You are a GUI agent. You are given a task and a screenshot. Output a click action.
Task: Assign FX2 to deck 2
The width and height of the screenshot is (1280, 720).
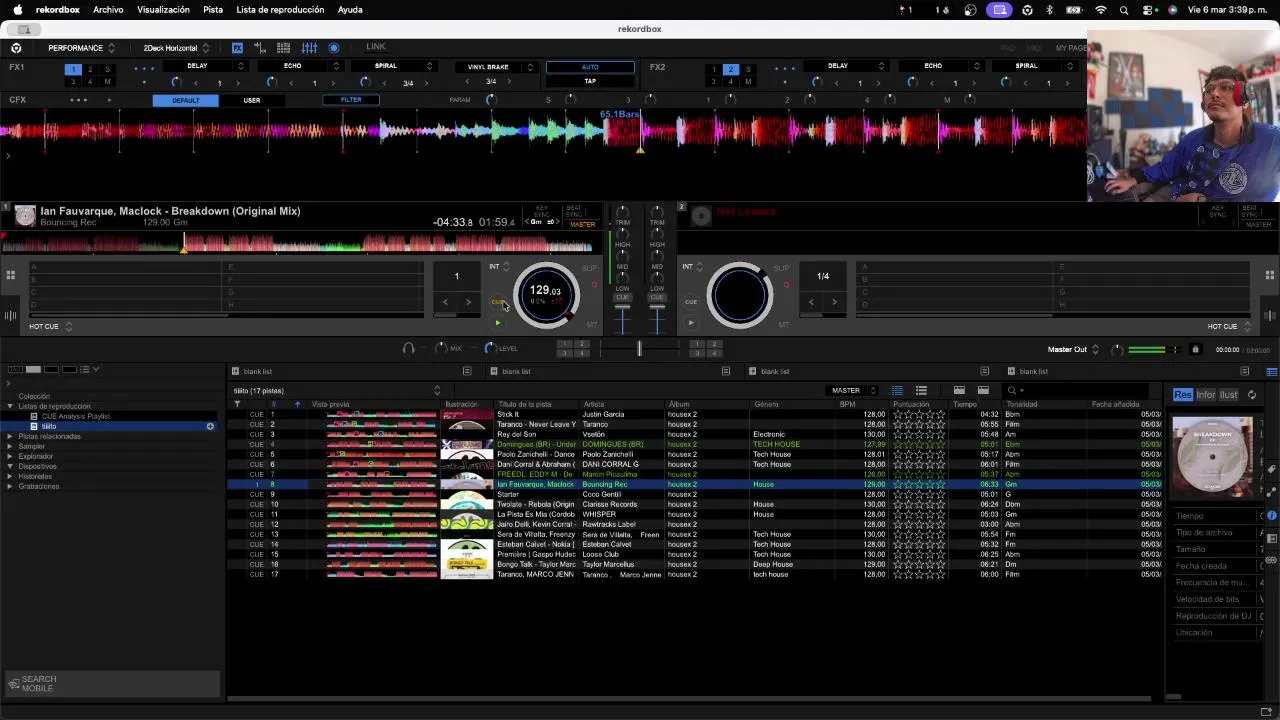point(730,70)
